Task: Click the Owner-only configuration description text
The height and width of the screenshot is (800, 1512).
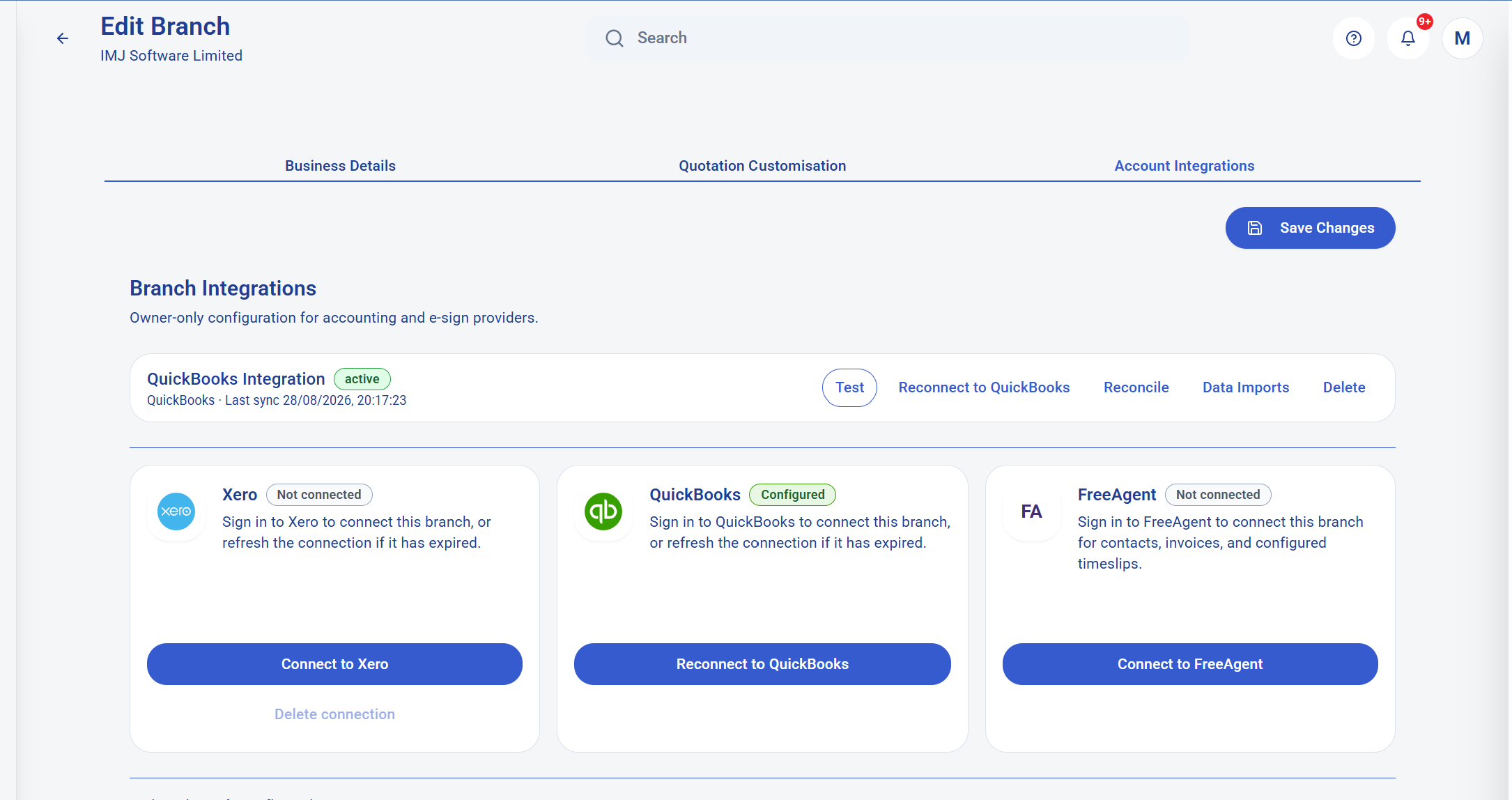Action: click(334, 318)
